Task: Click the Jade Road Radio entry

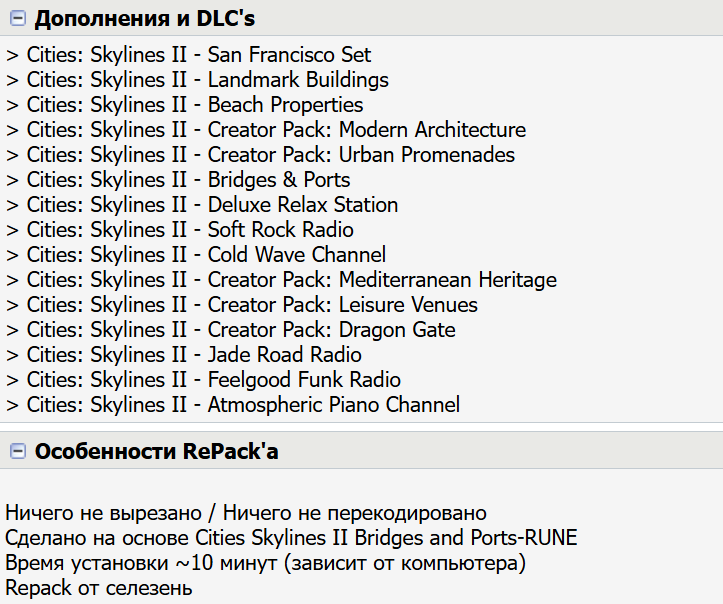Action: tap(184, 355)
